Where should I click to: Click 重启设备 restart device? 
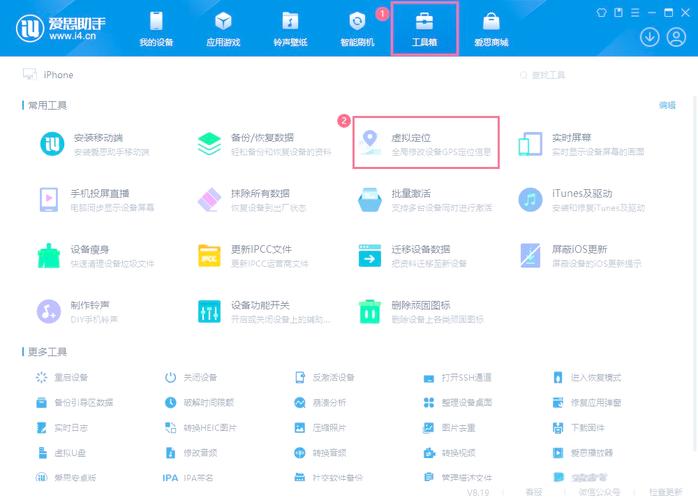[x=61, y=377]
